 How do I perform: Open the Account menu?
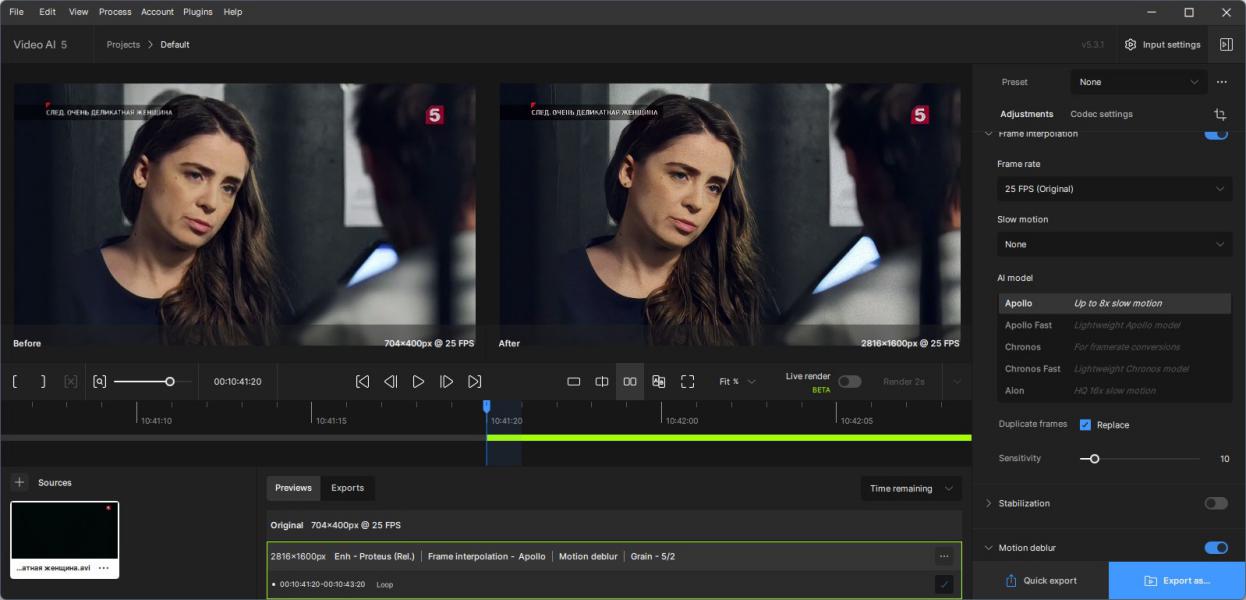point(157,12)
